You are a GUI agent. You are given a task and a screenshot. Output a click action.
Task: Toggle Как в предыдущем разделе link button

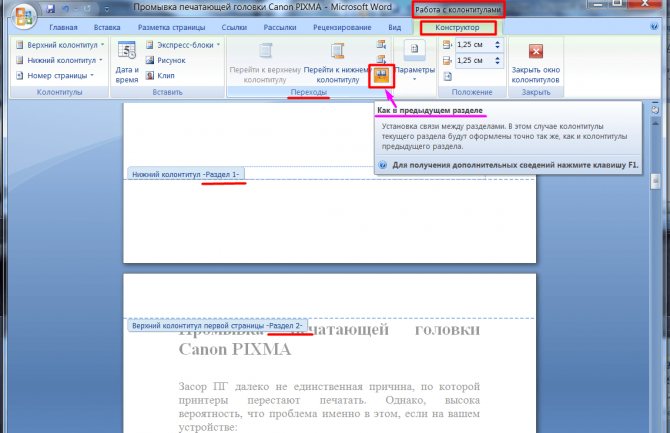(381, 76)
